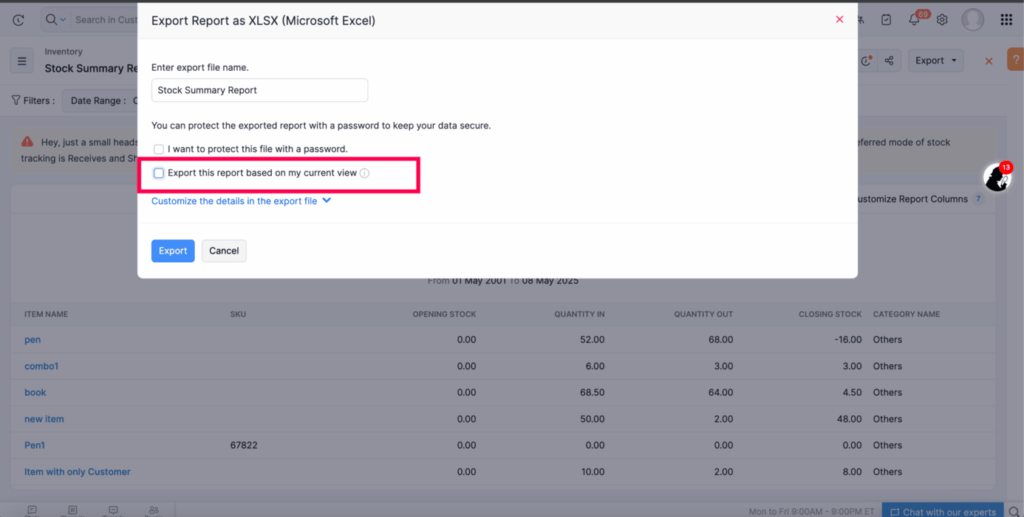The height and width of the screenshot is (517, 1024).
Task: Open the Pen1 item link
Action: pos(35,445)
